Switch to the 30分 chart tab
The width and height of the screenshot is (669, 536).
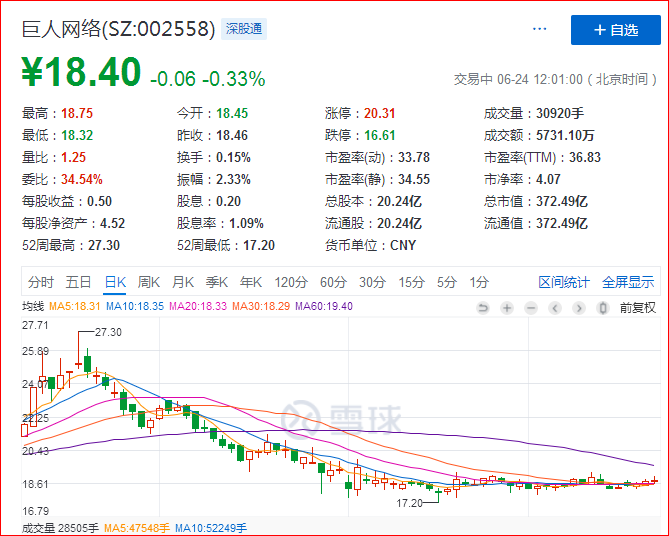(372, 282)
